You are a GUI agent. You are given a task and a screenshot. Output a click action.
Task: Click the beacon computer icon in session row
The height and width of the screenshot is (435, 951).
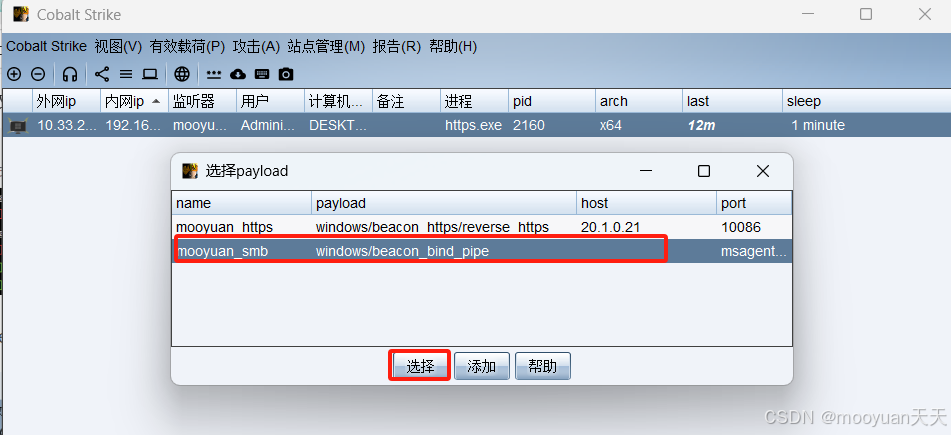coord(18,126)
